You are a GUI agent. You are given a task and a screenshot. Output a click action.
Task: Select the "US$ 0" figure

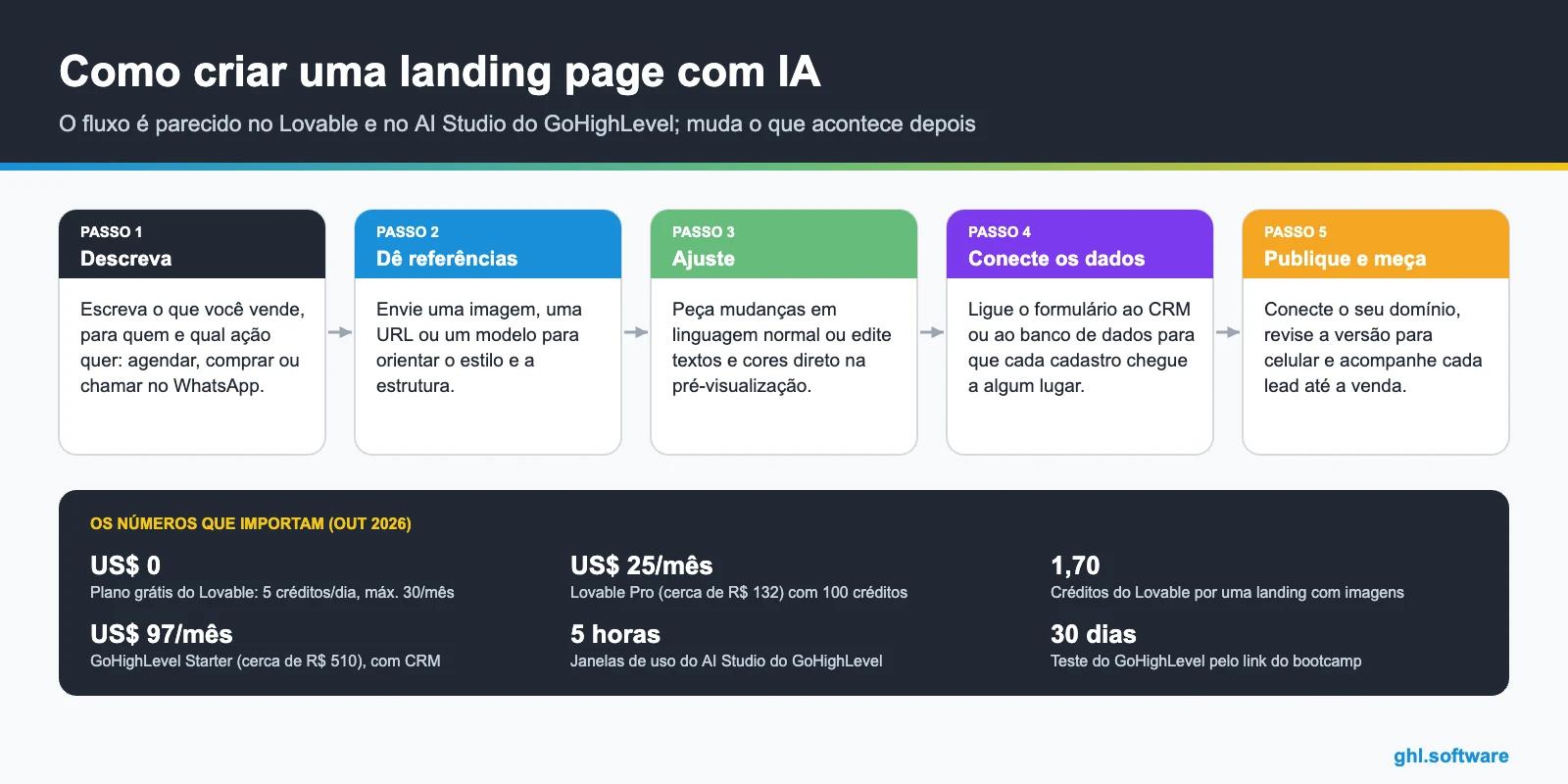[x=125, y=565]
